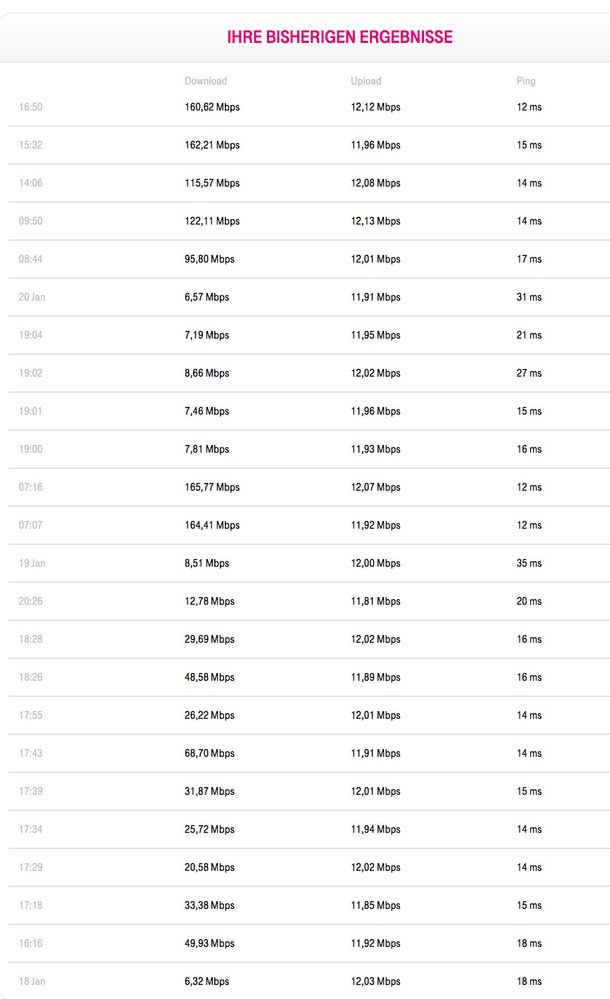Select the 16:50 result timestamp

tap(30, 107)
